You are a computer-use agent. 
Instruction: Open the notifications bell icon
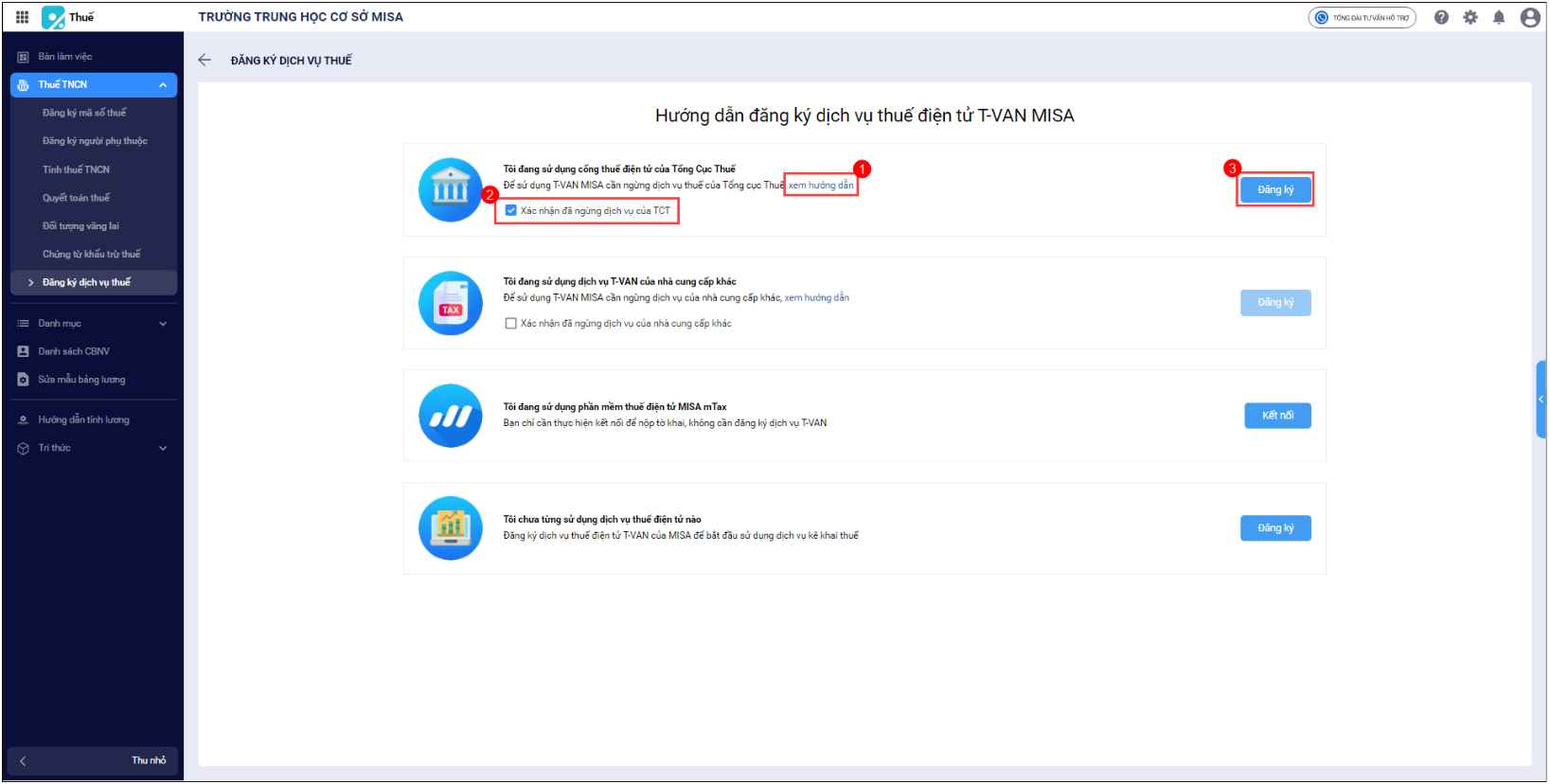click(1499, 17)
